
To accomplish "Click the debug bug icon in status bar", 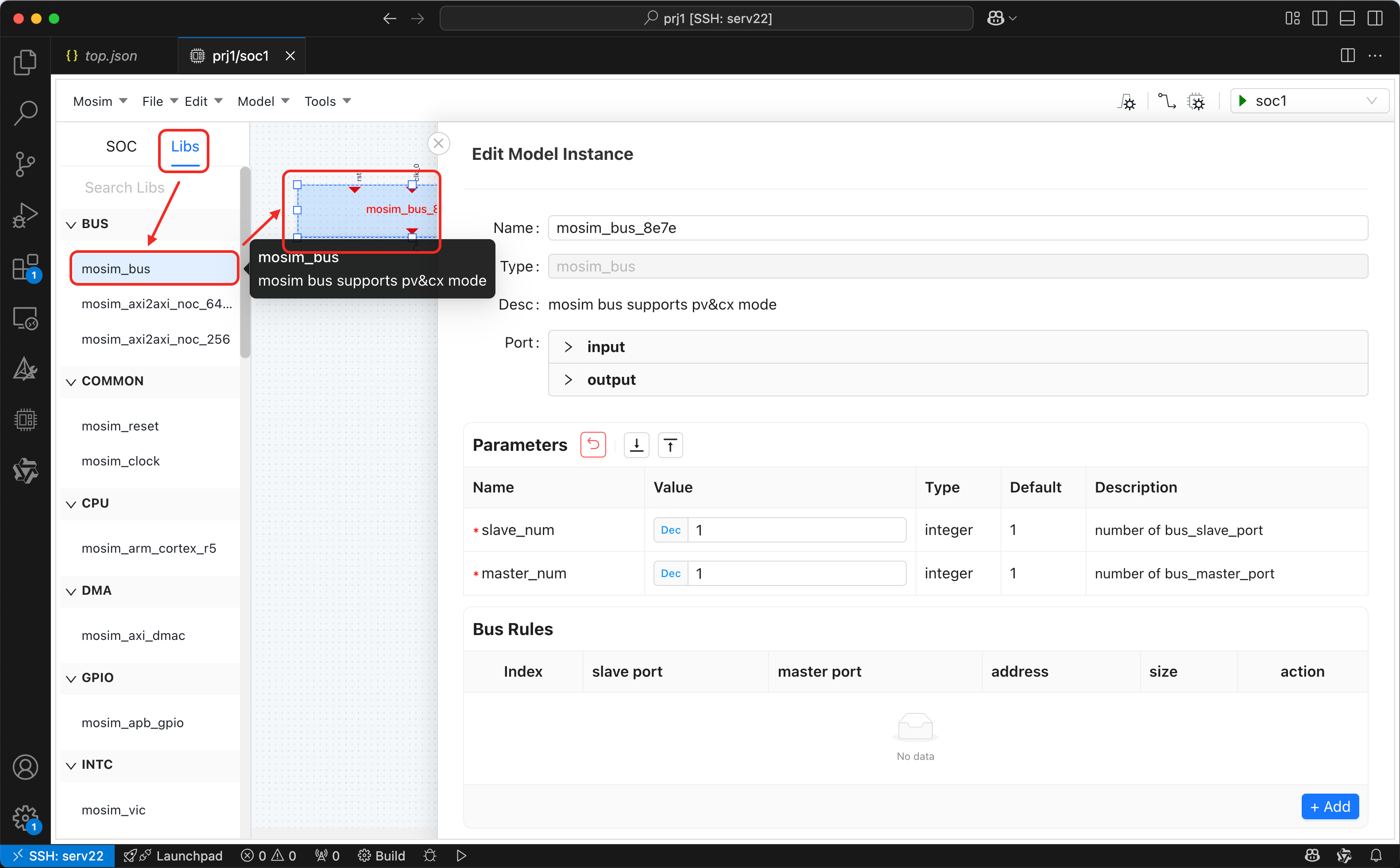I will [x=430, y=855].
